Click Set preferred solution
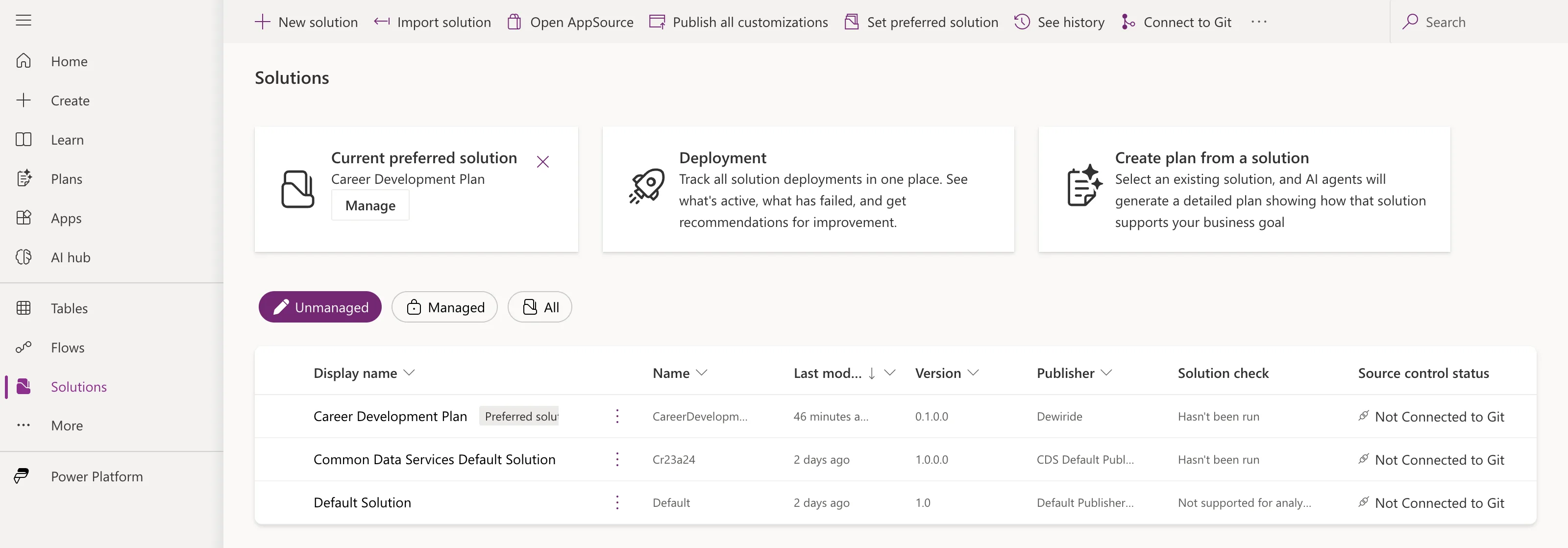The image size is (1568, 548). (921, 22)
